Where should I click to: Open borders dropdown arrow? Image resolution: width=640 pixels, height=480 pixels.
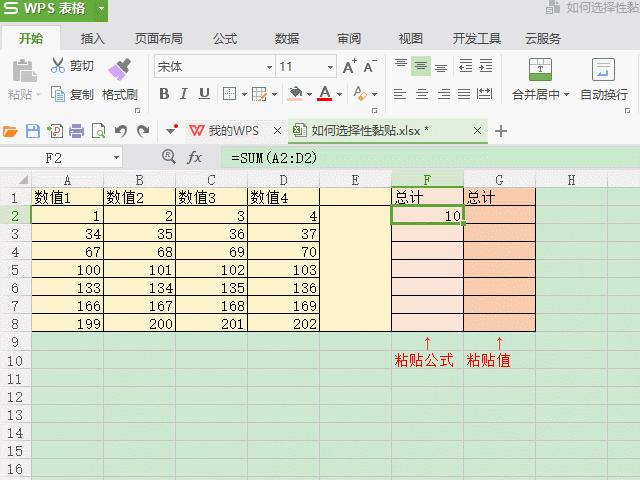244,95
